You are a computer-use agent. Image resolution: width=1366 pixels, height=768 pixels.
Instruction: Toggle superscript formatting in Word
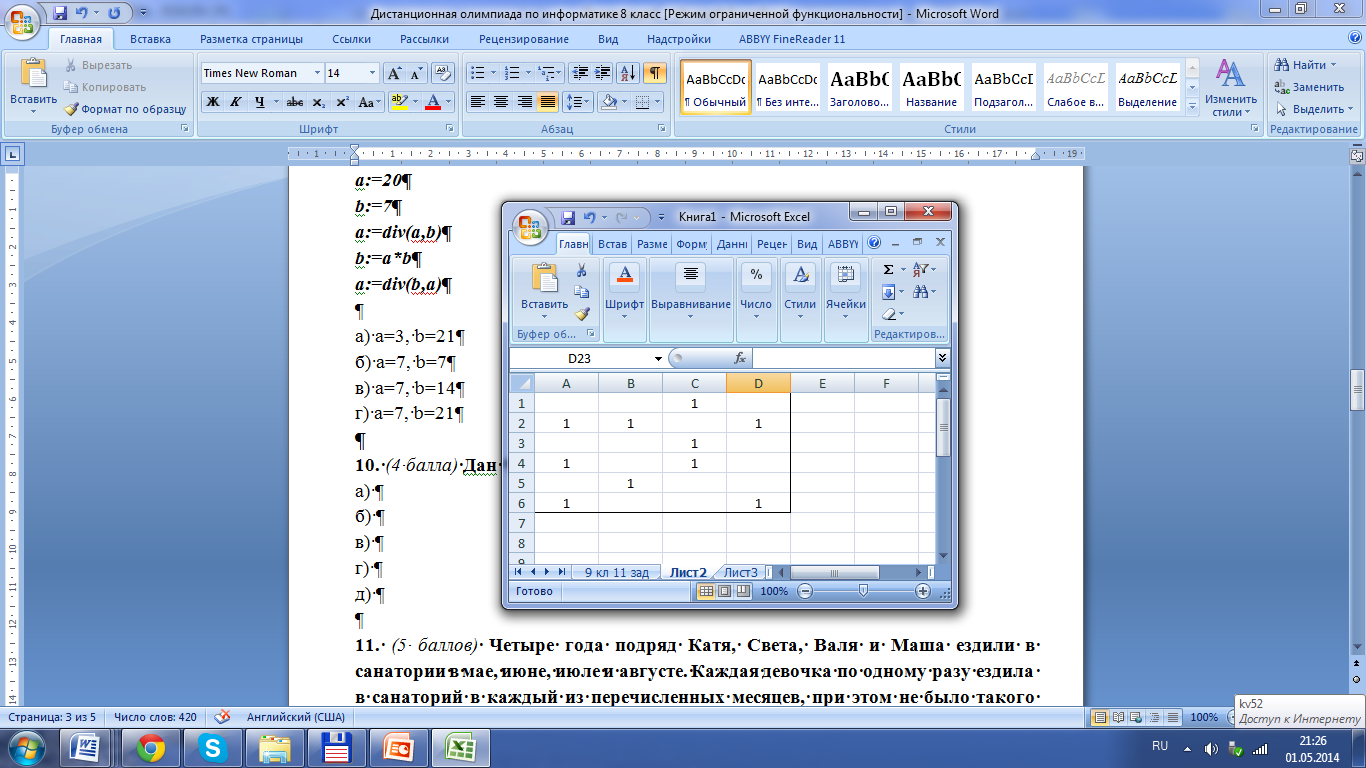[x=342, y=102]
